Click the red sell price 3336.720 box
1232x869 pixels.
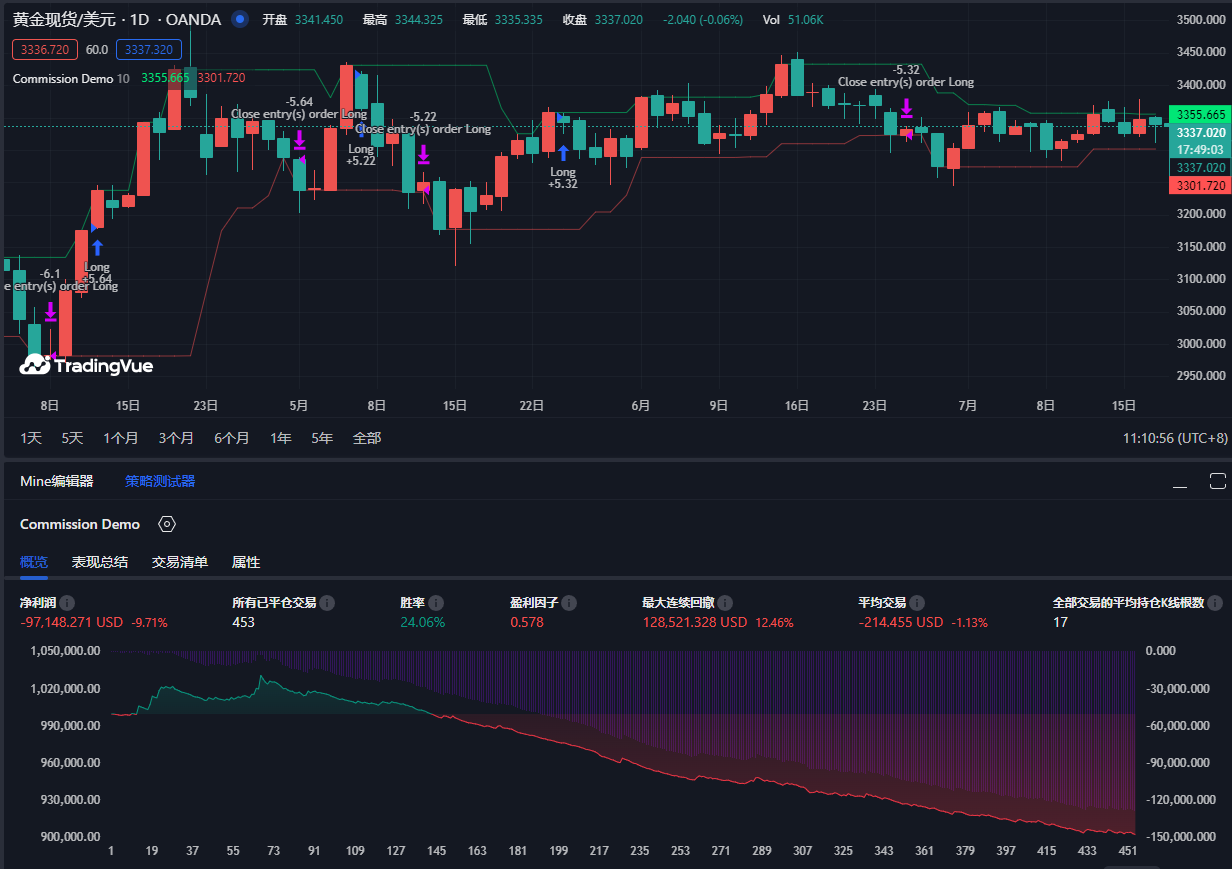click(45, 49)
